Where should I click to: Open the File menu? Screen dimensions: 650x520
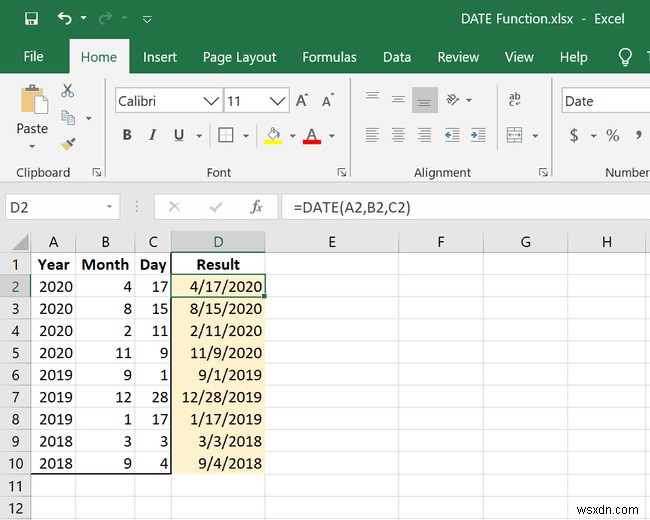33,57
